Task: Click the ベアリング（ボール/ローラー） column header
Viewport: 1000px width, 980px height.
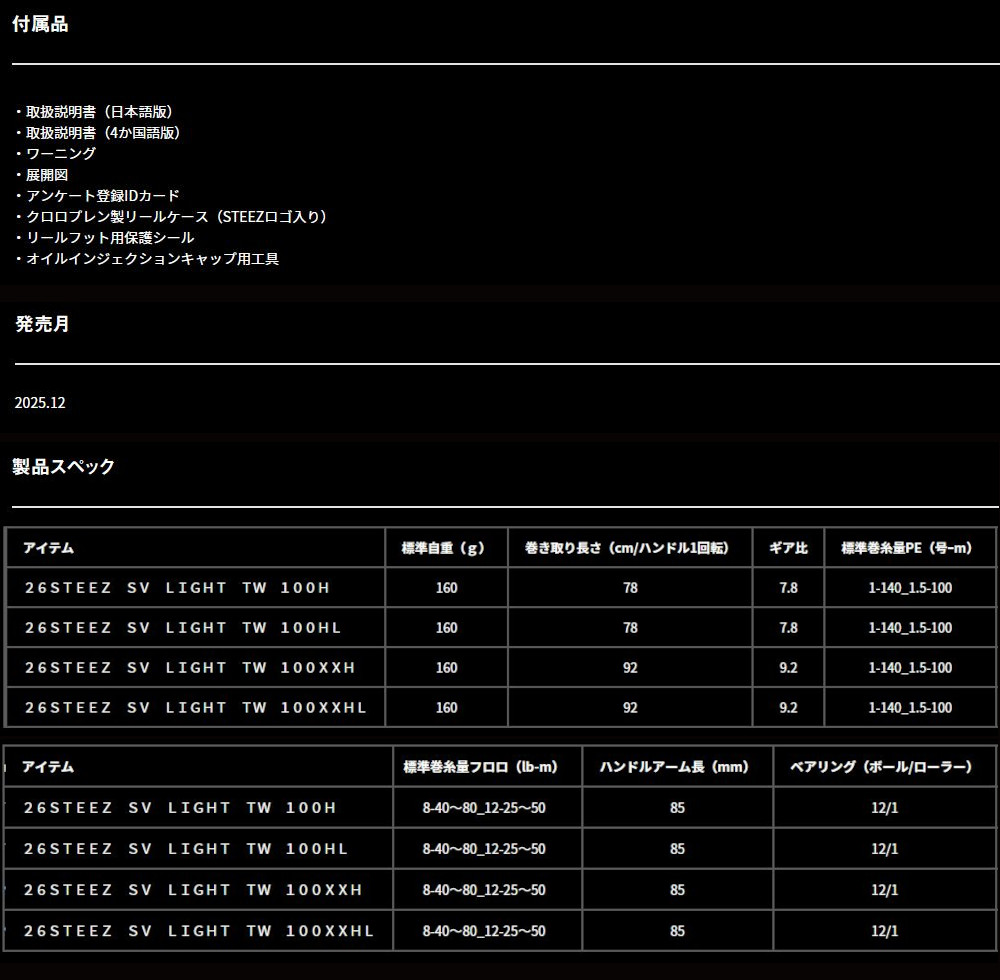Action: click(x=880, y=767)
